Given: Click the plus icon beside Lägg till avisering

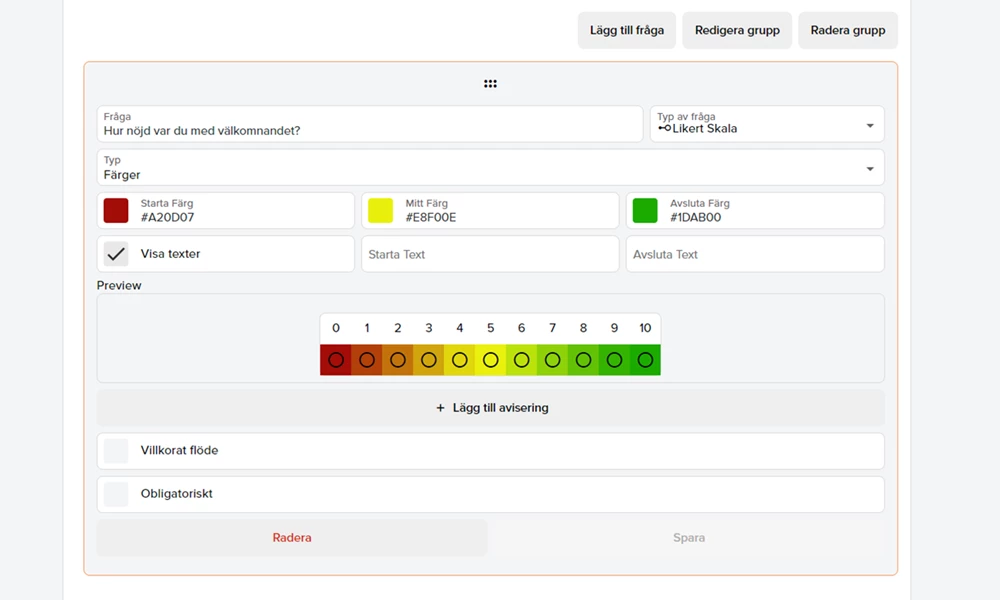Looking at the screenshot, I should (x=440, y=408).
